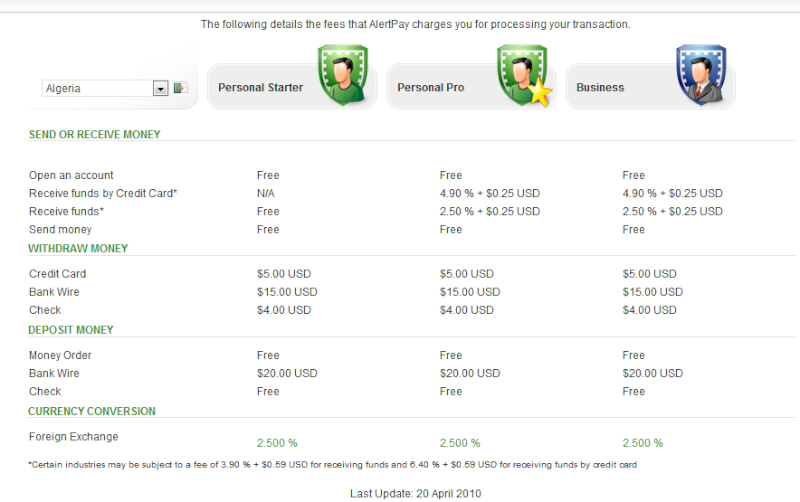Click the N/A value for Personal Starter
Viewport: 800px width, 502px height.
266,193
